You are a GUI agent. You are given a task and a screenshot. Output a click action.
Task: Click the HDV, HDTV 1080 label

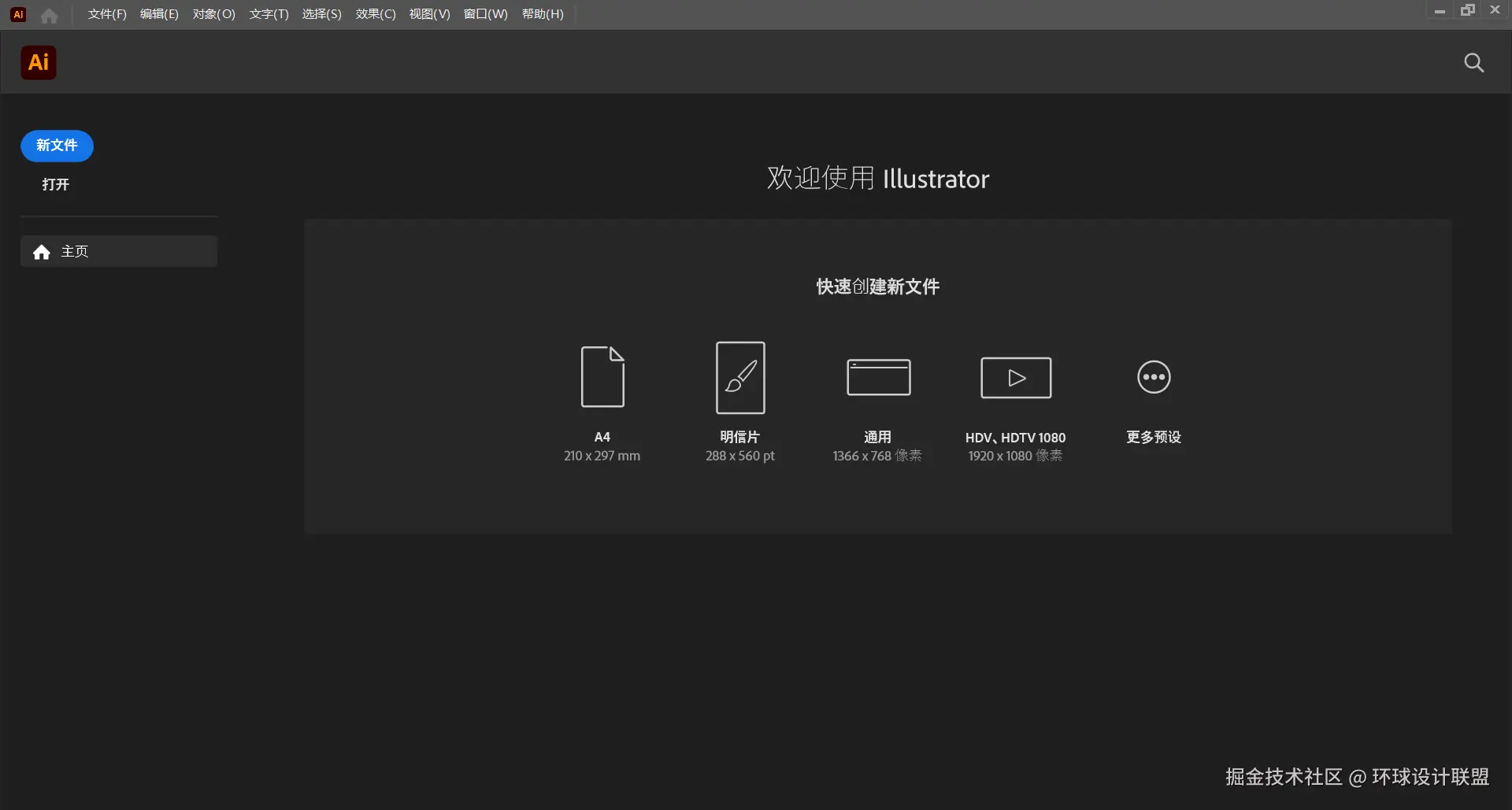point(1016,438)
